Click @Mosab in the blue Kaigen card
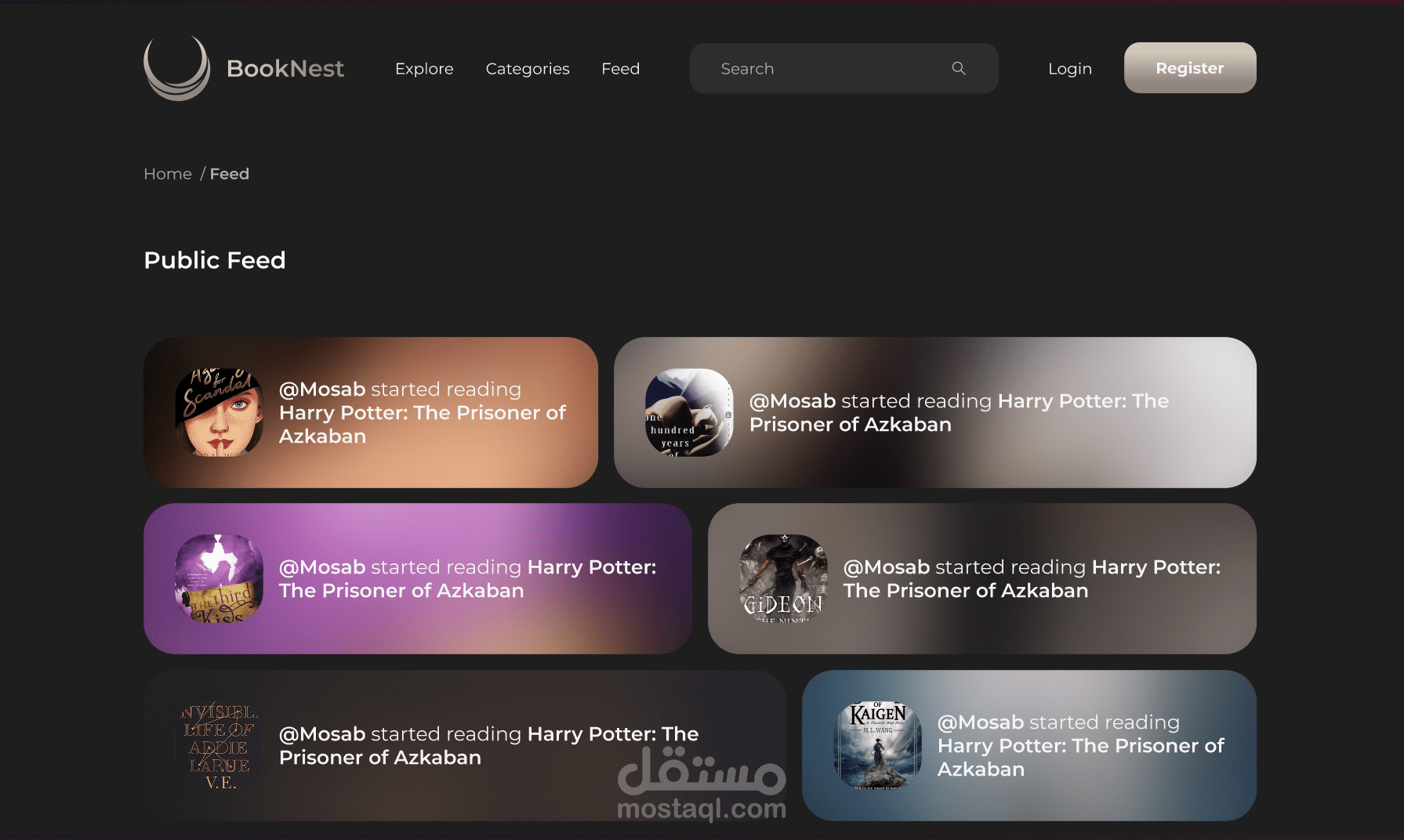This screenshot has width=1404, height=840. click(x=981, y=722)
